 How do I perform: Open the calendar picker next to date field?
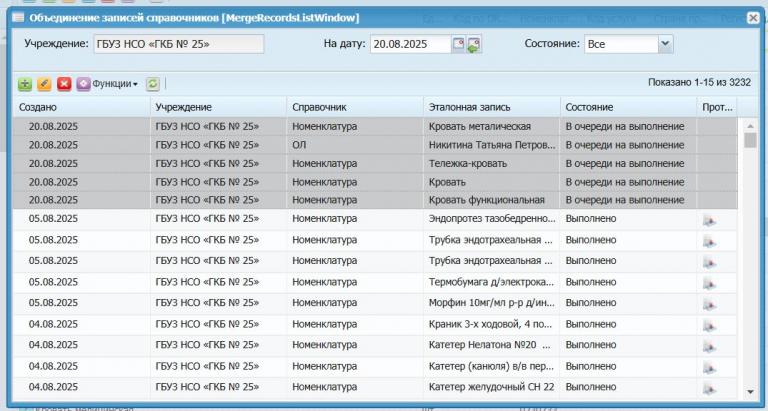(458, 44)
